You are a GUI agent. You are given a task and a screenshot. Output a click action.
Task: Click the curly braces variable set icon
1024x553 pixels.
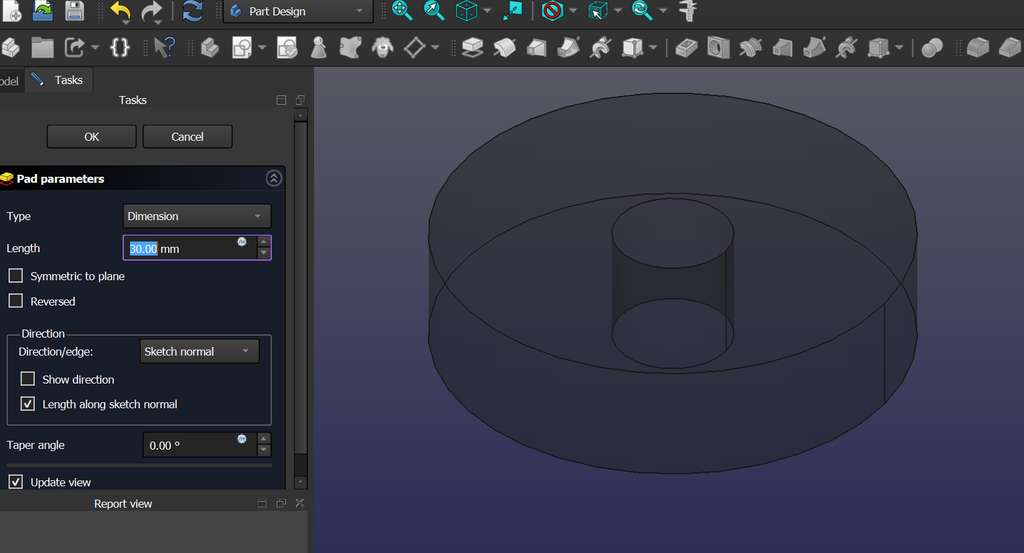tap(120, 48)
